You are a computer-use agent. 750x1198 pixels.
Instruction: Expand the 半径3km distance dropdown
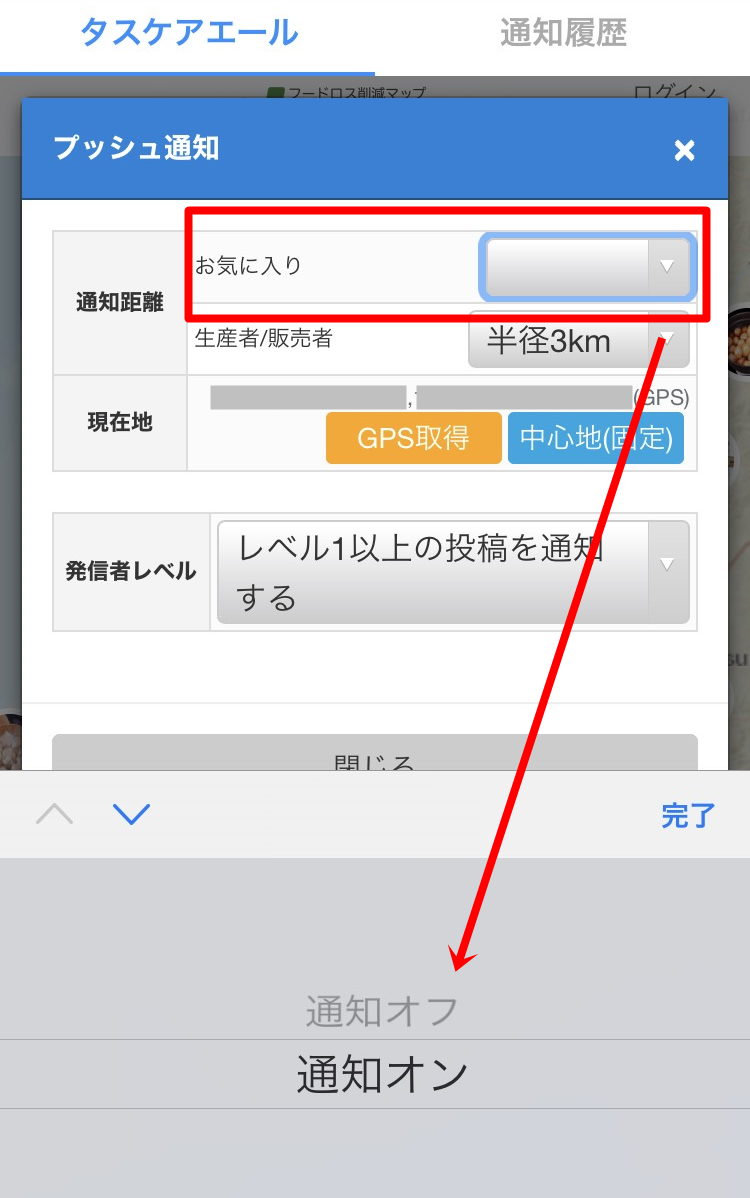(579, 340)
